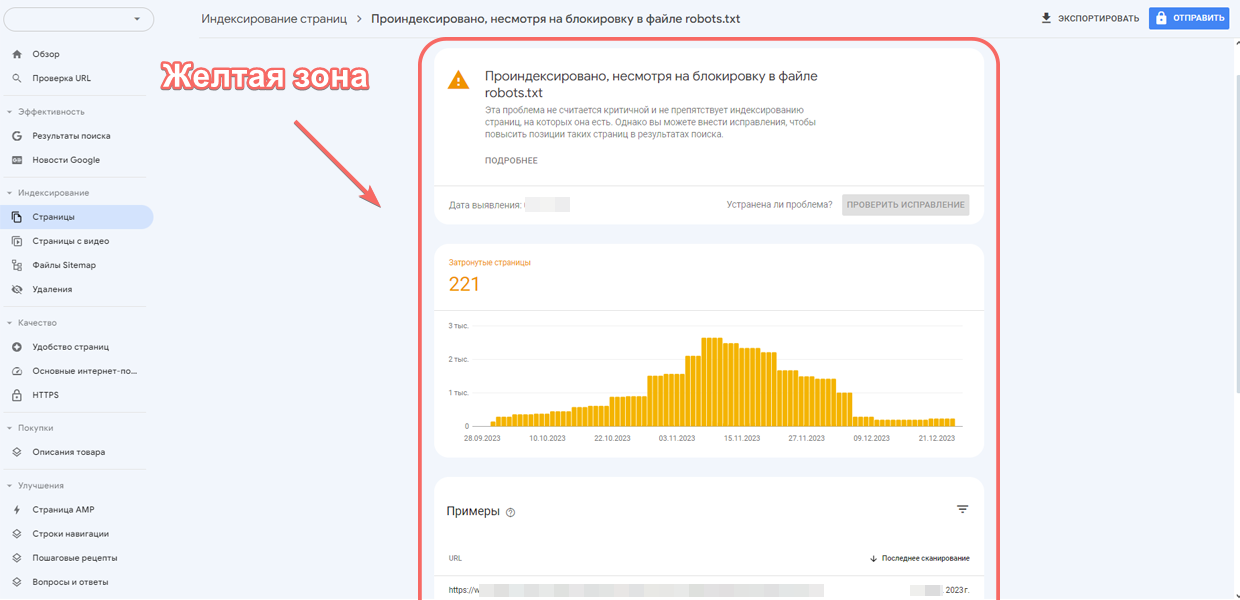Go back to Индексирование страниц breadcrumb
The image size is (1240, 600).
274,19
